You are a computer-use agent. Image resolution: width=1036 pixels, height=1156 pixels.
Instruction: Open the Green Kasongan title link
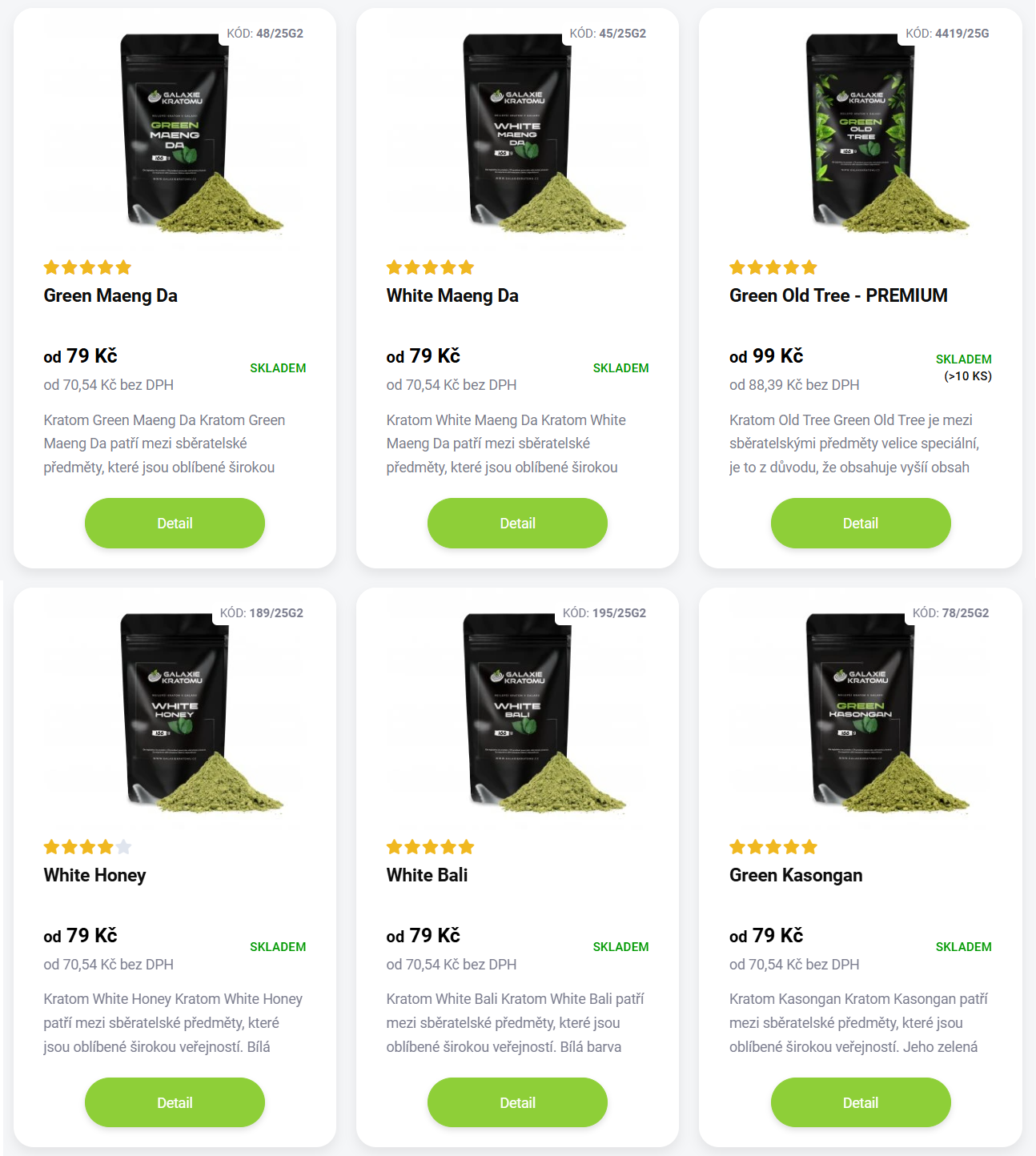796,875
